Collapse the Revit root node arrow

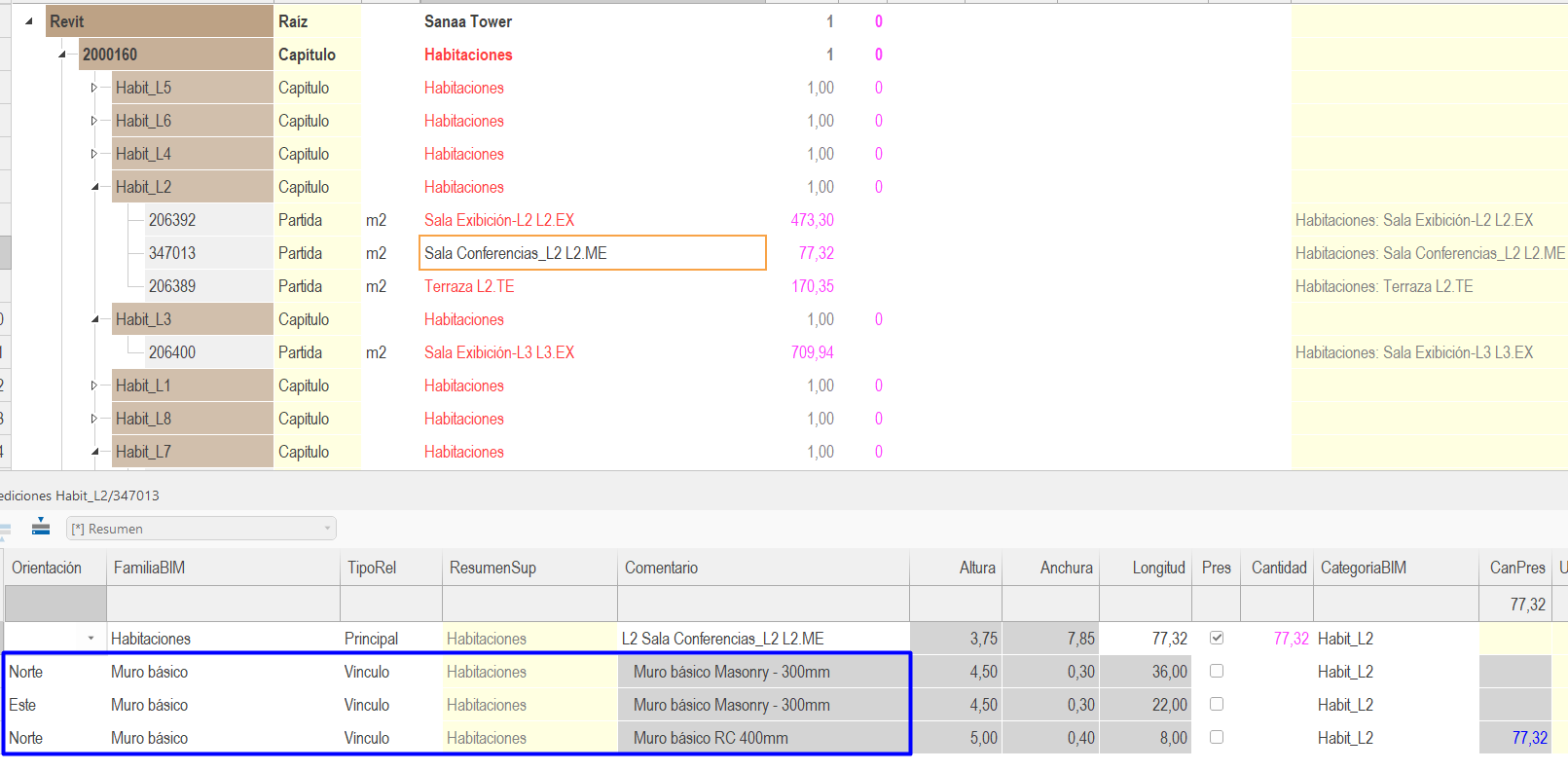[x=29, y=21]
